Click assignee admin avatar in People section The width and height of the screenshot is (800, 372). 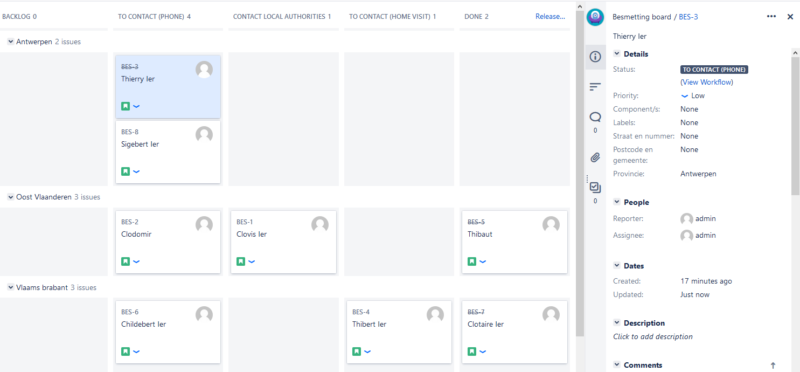click(x=687, y=236)
